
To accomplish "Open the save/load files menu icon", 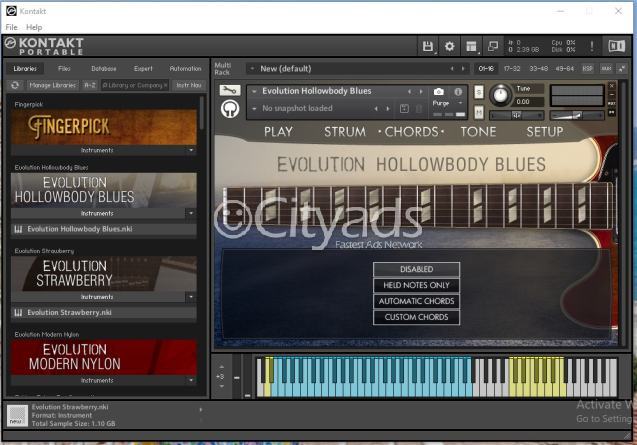I will tap(428, 46).
